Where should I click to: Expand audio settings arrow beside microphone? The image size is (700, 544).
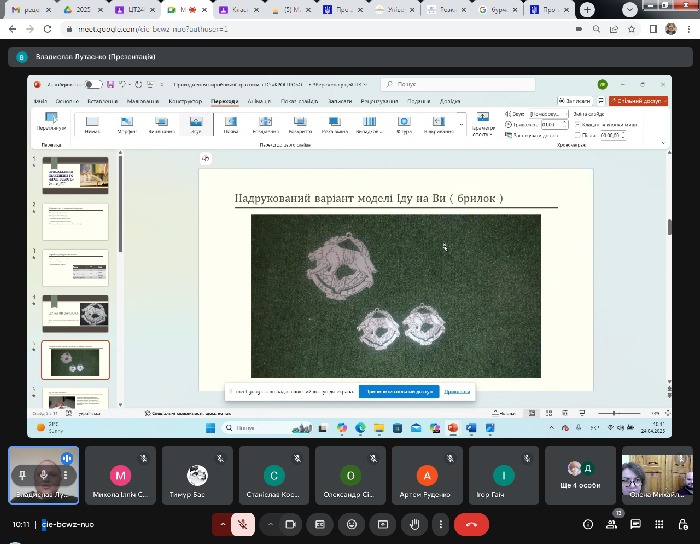point(222,524)
